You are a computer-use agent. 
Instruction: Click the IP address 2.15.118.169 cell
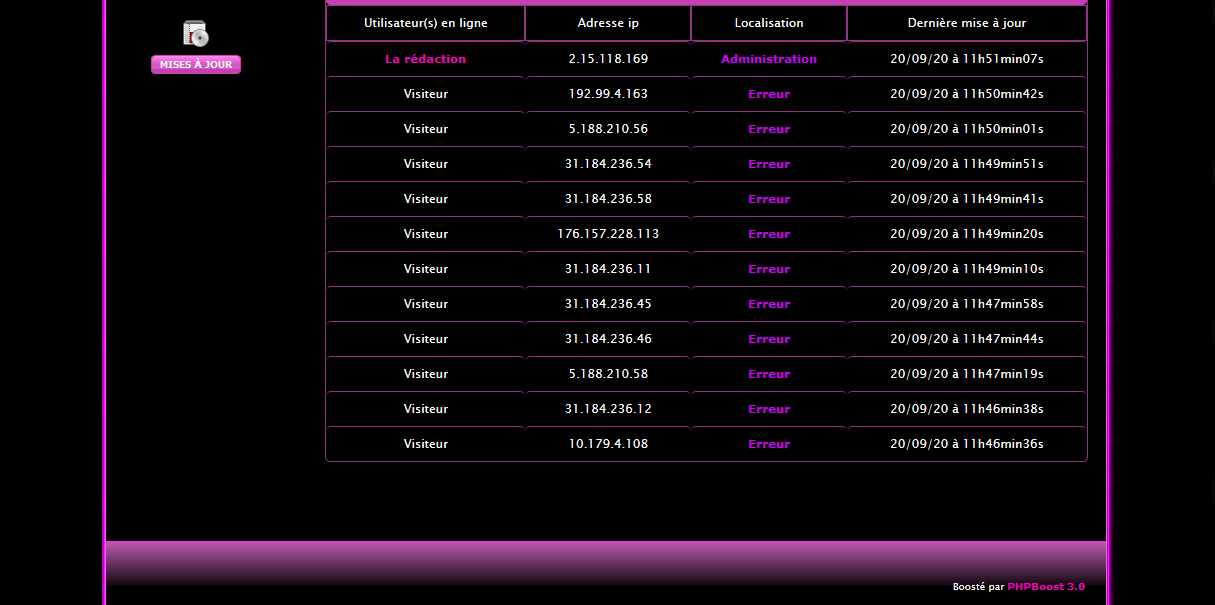coord(608,59)
